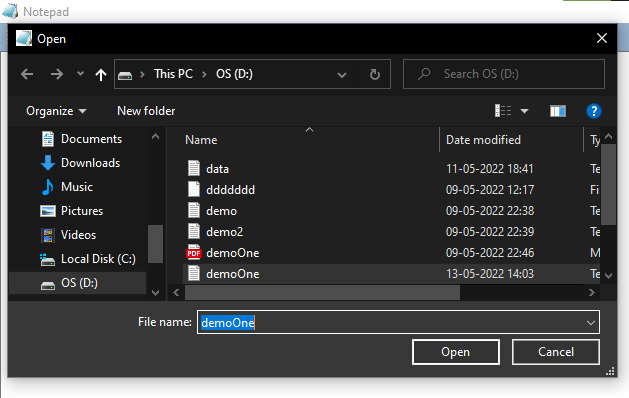
Task: Click the demo2 file icon
Action: tap(194, 231)
